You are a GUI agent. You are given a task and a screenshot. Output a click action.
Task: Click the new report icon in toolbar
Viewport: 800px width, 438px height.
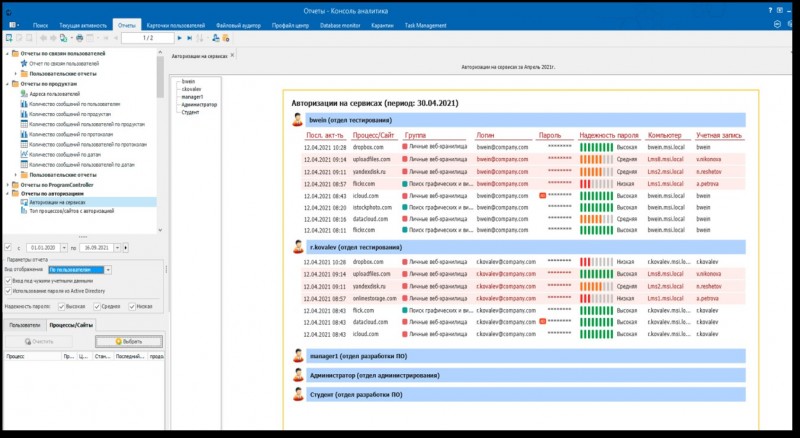[x=7, y=37]
